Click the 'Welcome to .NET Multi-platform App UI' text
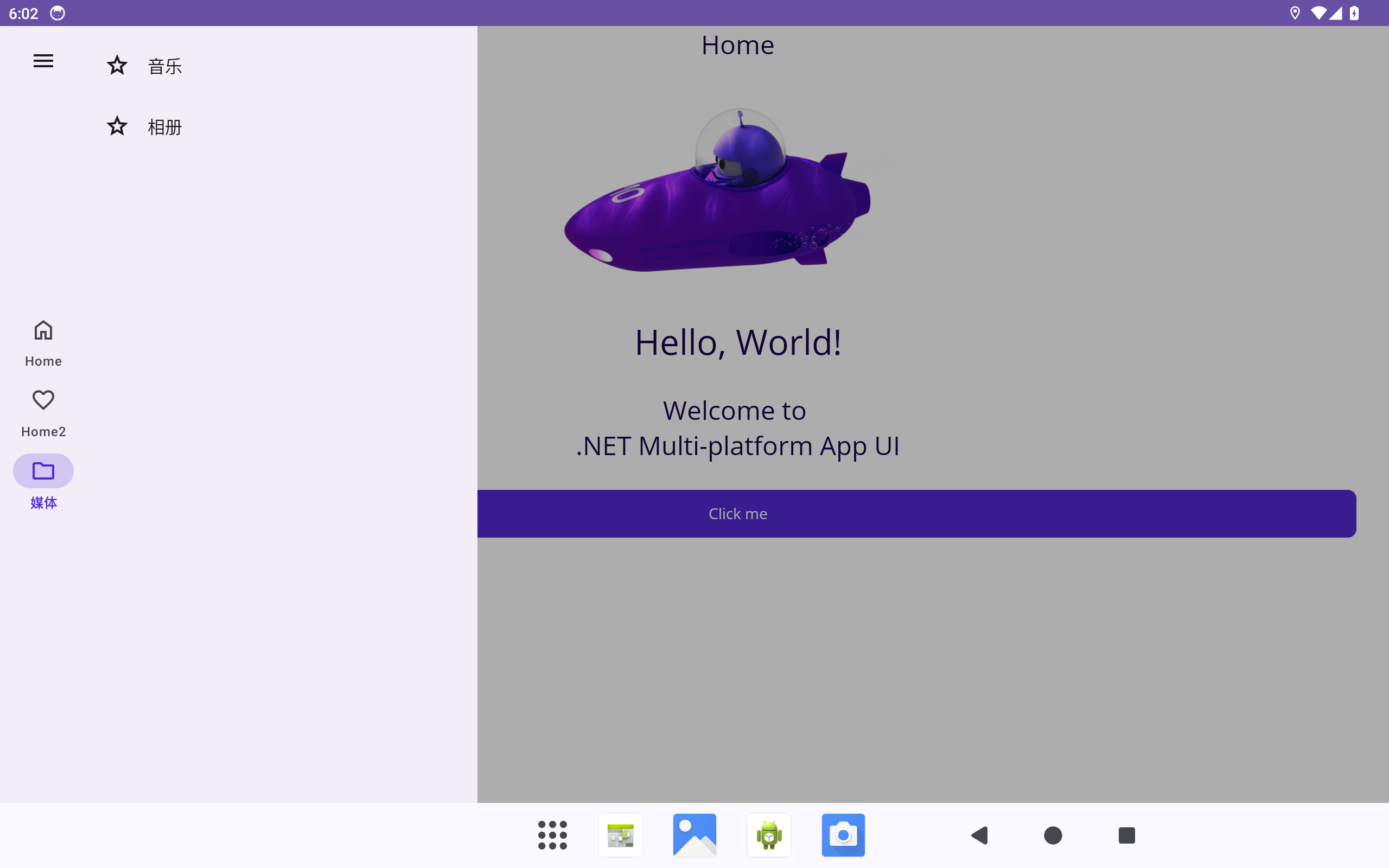 (737, 428)
